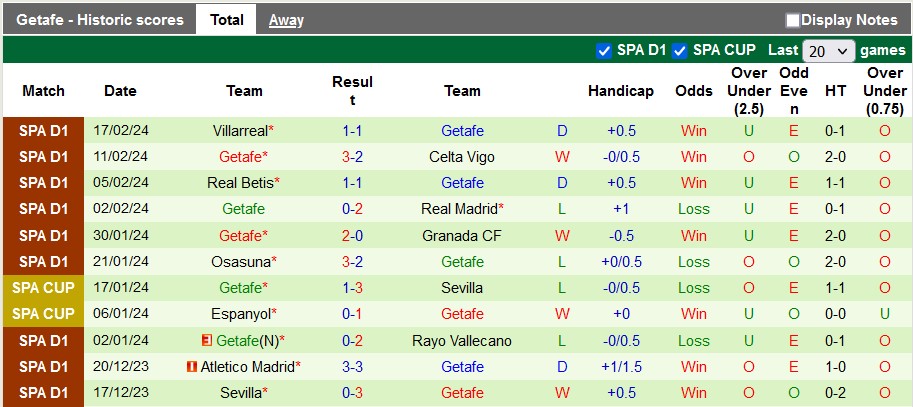Click the 3-3 match result score
This screenshot has width=913, height=407.
(352, 367)
